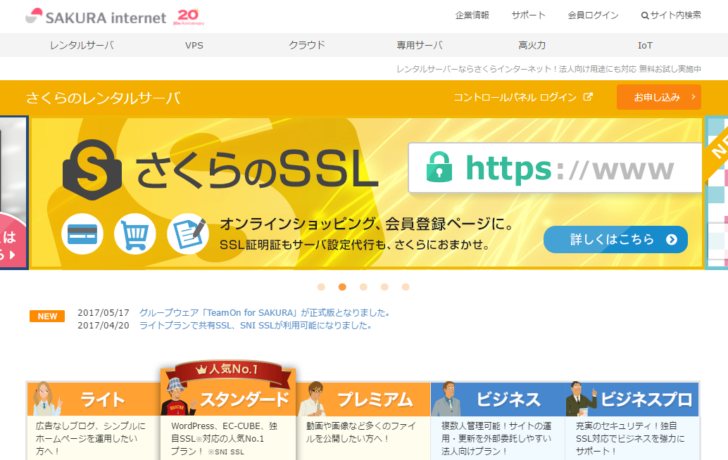The width and height of the screenshot is (728, 460).
Task: Open ライトプラン共有SSL news link
Action: click(255, 325)
